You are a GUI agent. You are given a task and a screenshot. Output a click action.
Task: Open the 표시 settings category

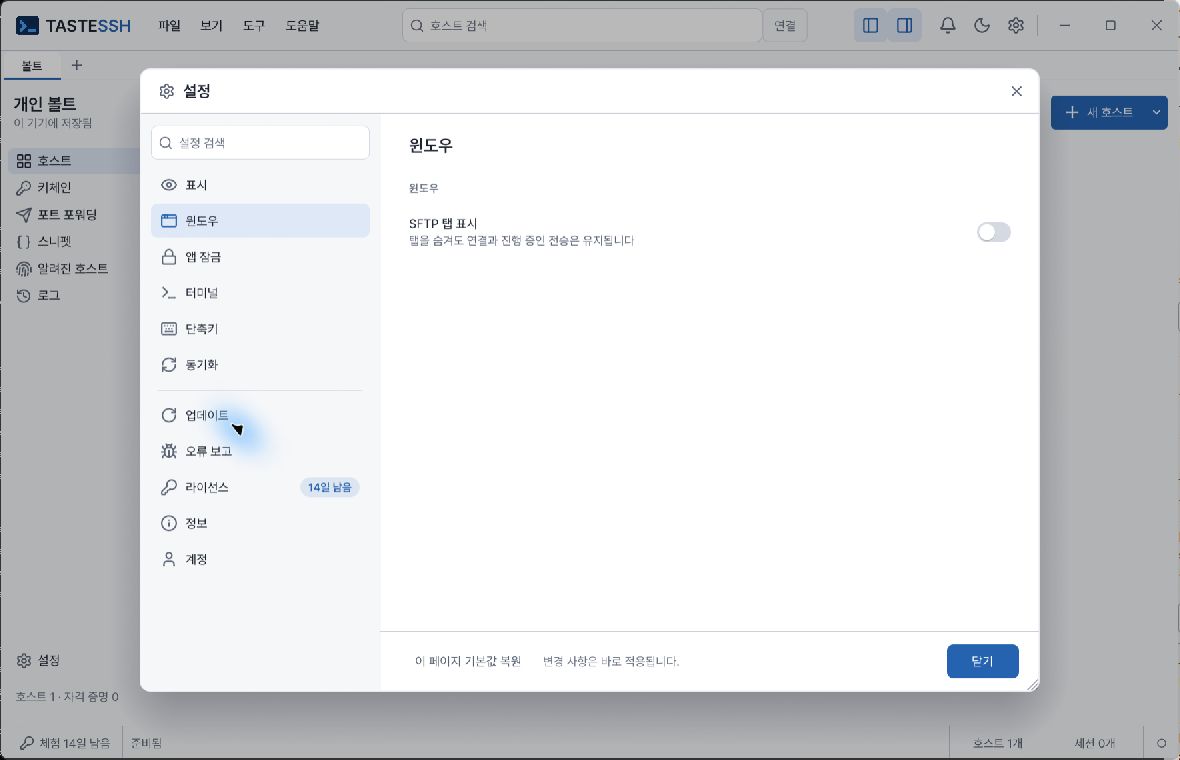click(x=260, y=185)
